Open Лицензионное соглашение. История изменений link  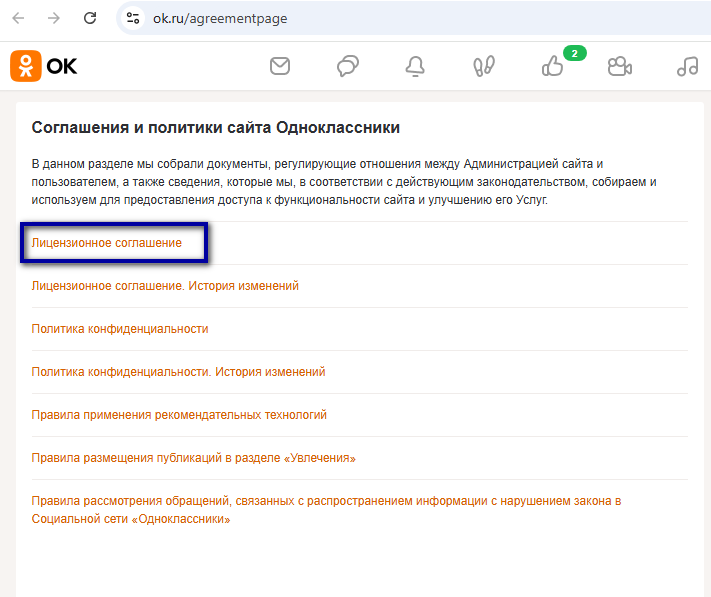[165, 286]
